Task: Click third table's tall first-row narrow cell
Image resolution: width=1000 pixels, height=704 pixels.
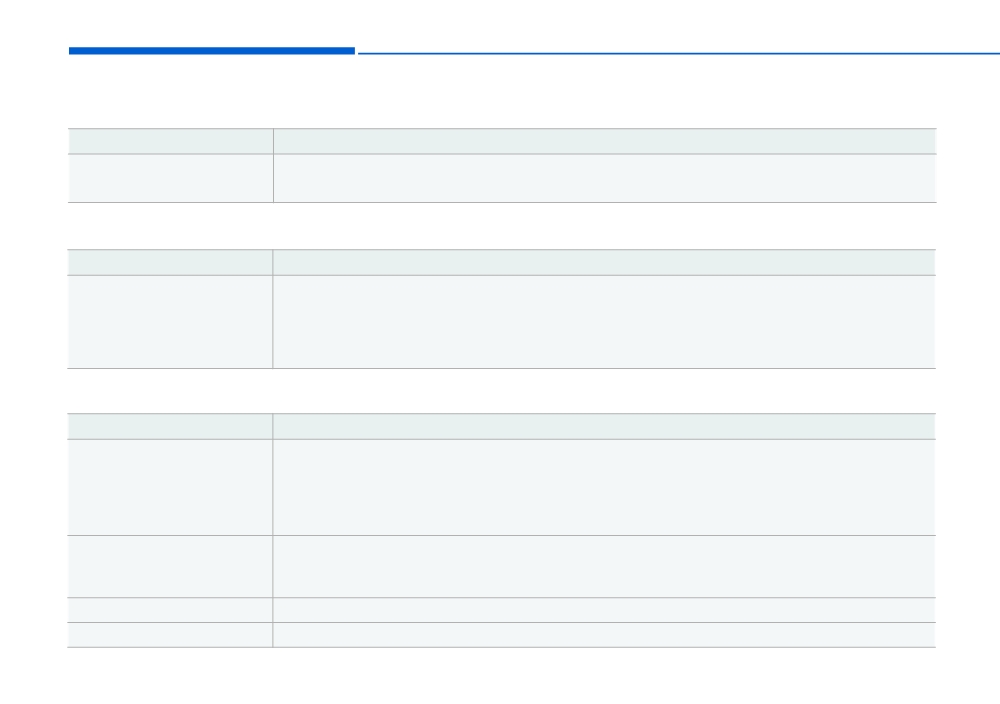Action: point(170,487)
